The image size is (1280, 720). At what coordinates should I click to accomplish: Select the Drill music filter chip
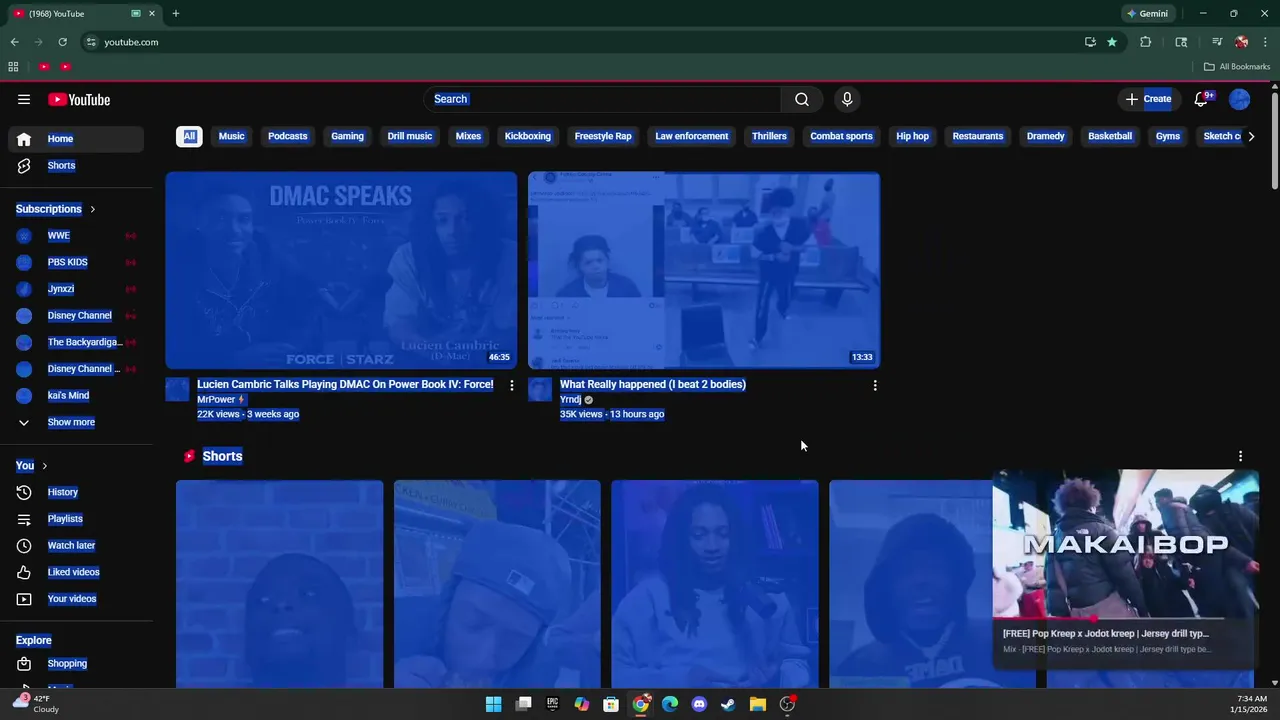click(x=410, y=136)
